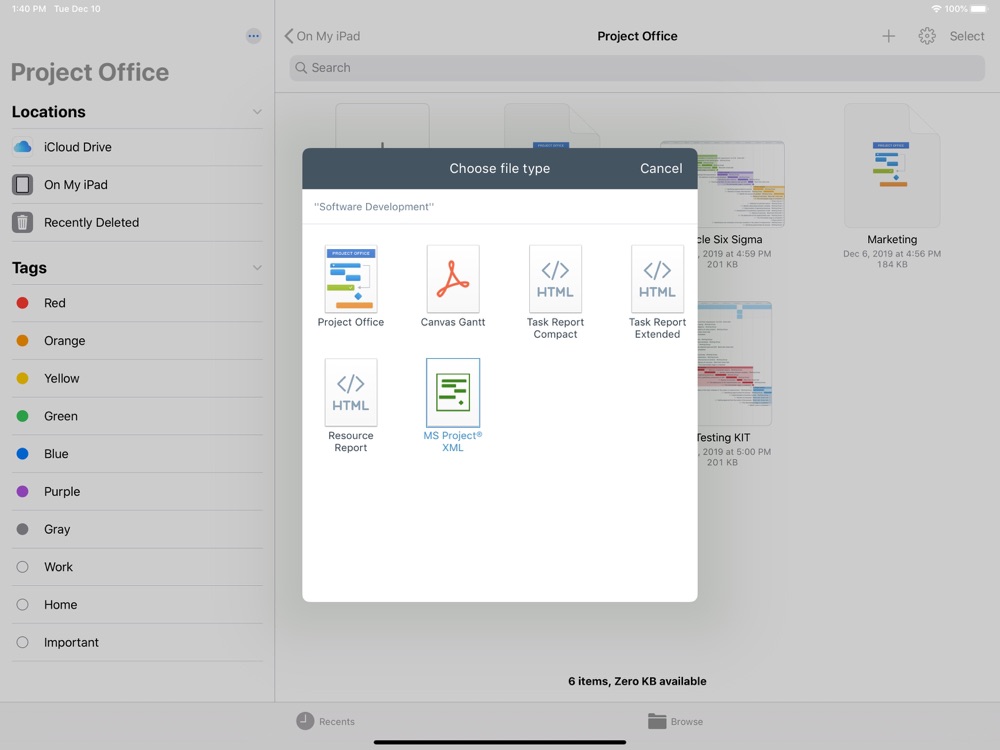Click the Red tag color dot
Viewport: 1000px width, 750px height.
[x=23, y=303]
